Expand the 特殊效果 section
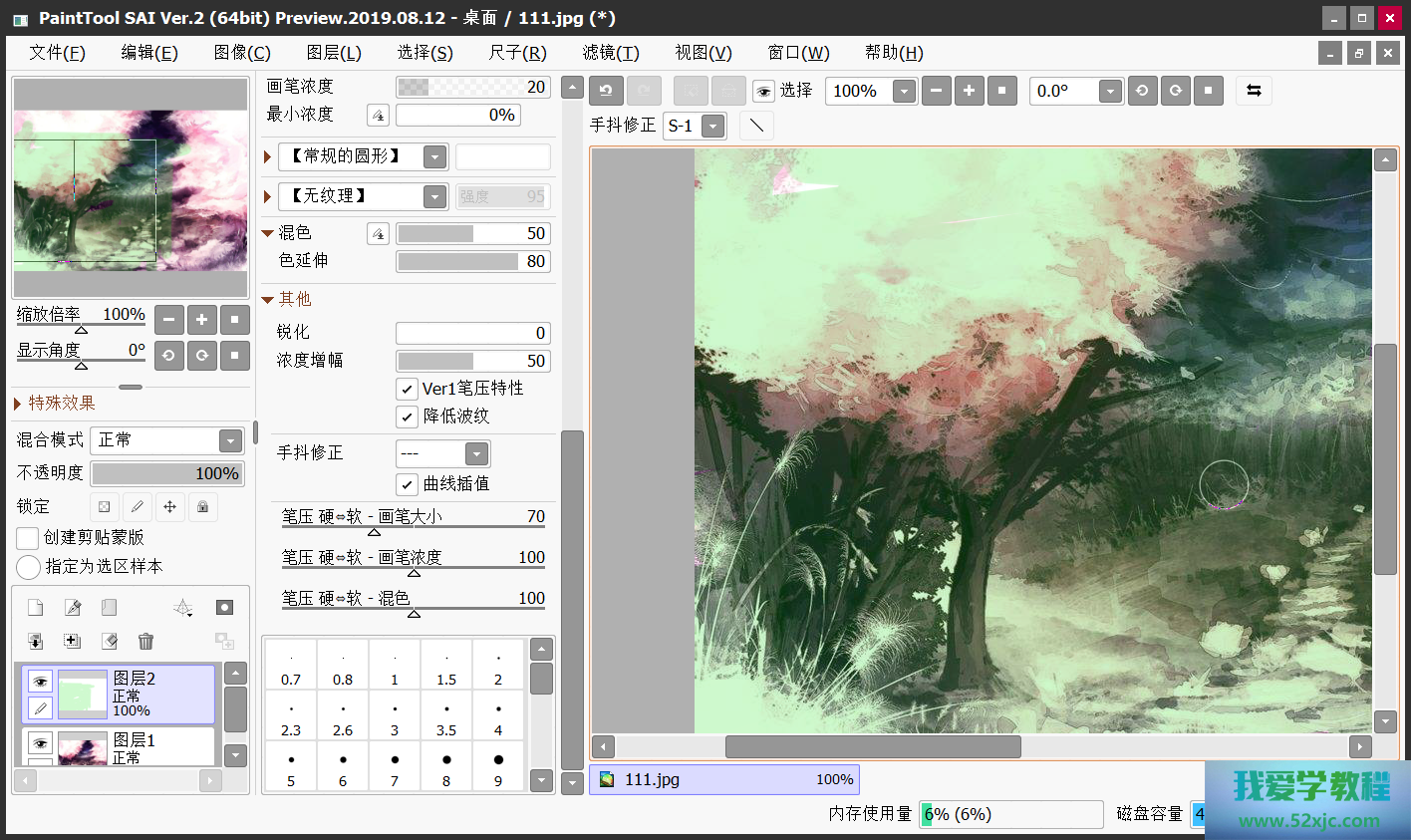Screen dimensions: 1411x840 [18, 404]
